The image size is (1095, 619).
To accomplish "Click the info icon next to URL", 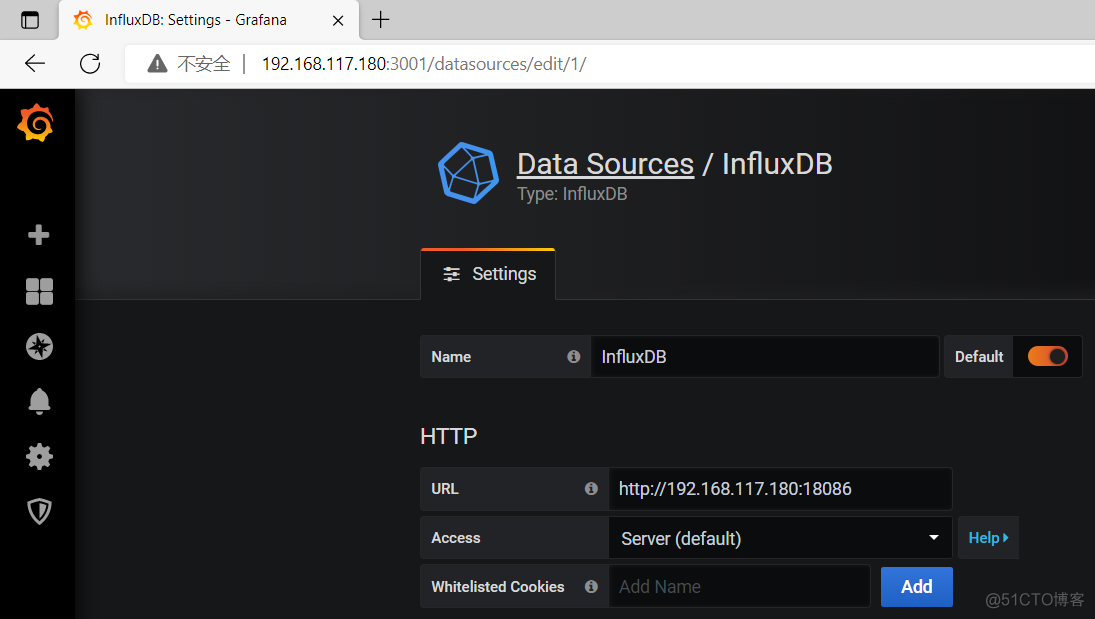I will [x=591, y=489].
